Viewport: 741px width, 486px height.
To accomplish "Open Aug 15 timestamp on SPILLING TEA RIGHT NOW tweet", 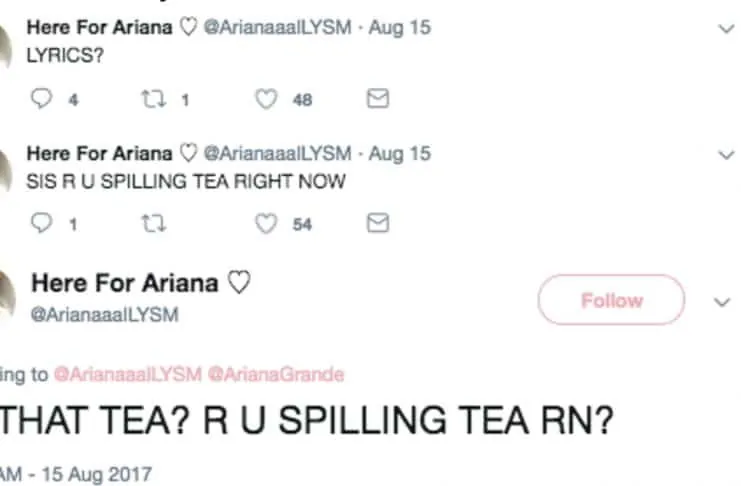I will (399, 153).
